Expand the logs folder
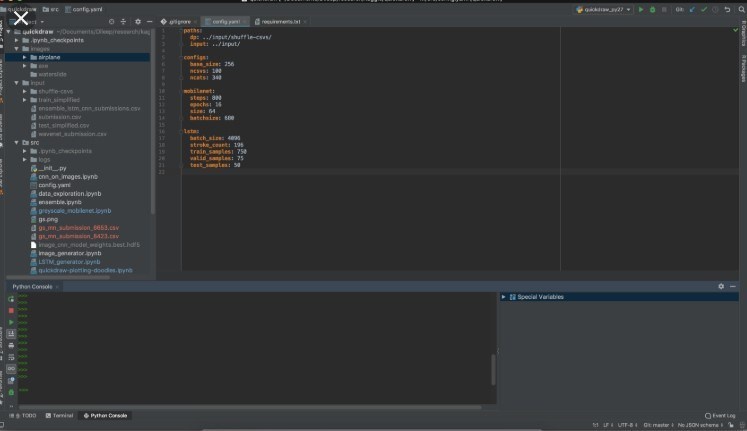The image size is (747, 431). (25, 160)
